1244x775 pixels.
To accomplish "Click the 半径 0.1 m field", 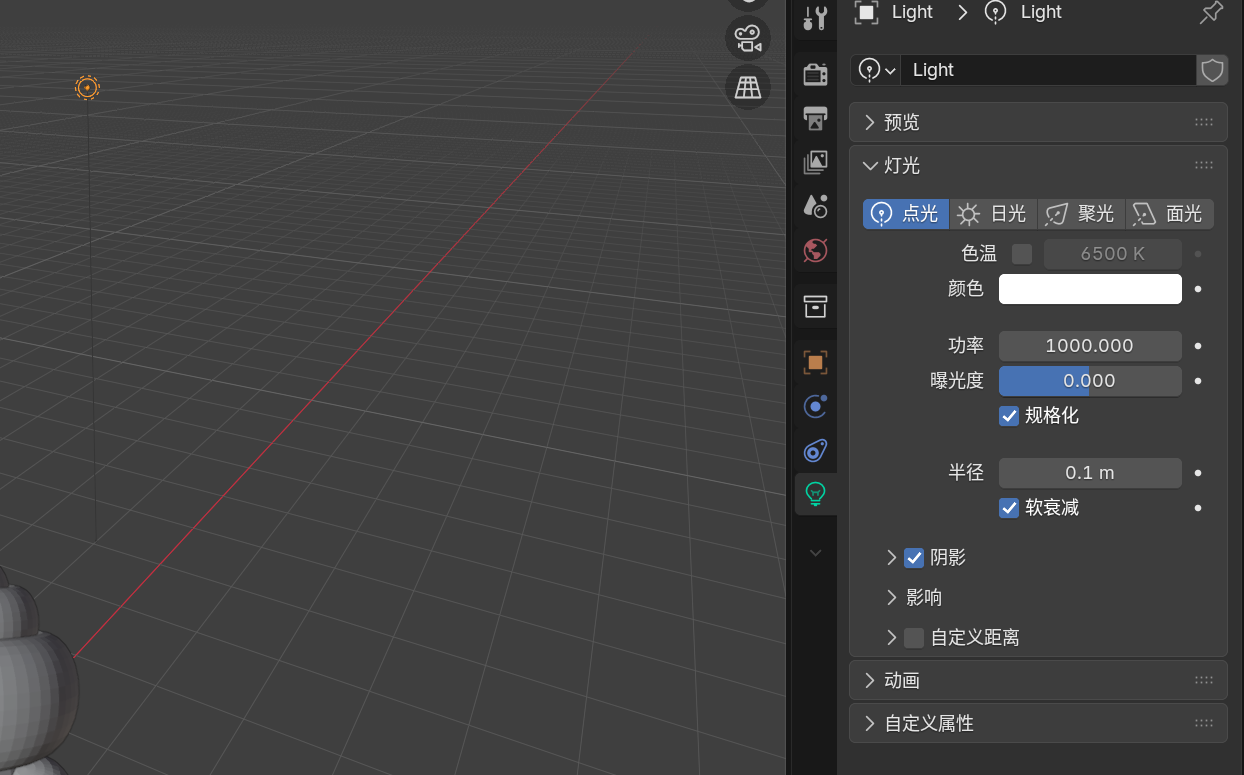I will click(x=1090, y=473).
